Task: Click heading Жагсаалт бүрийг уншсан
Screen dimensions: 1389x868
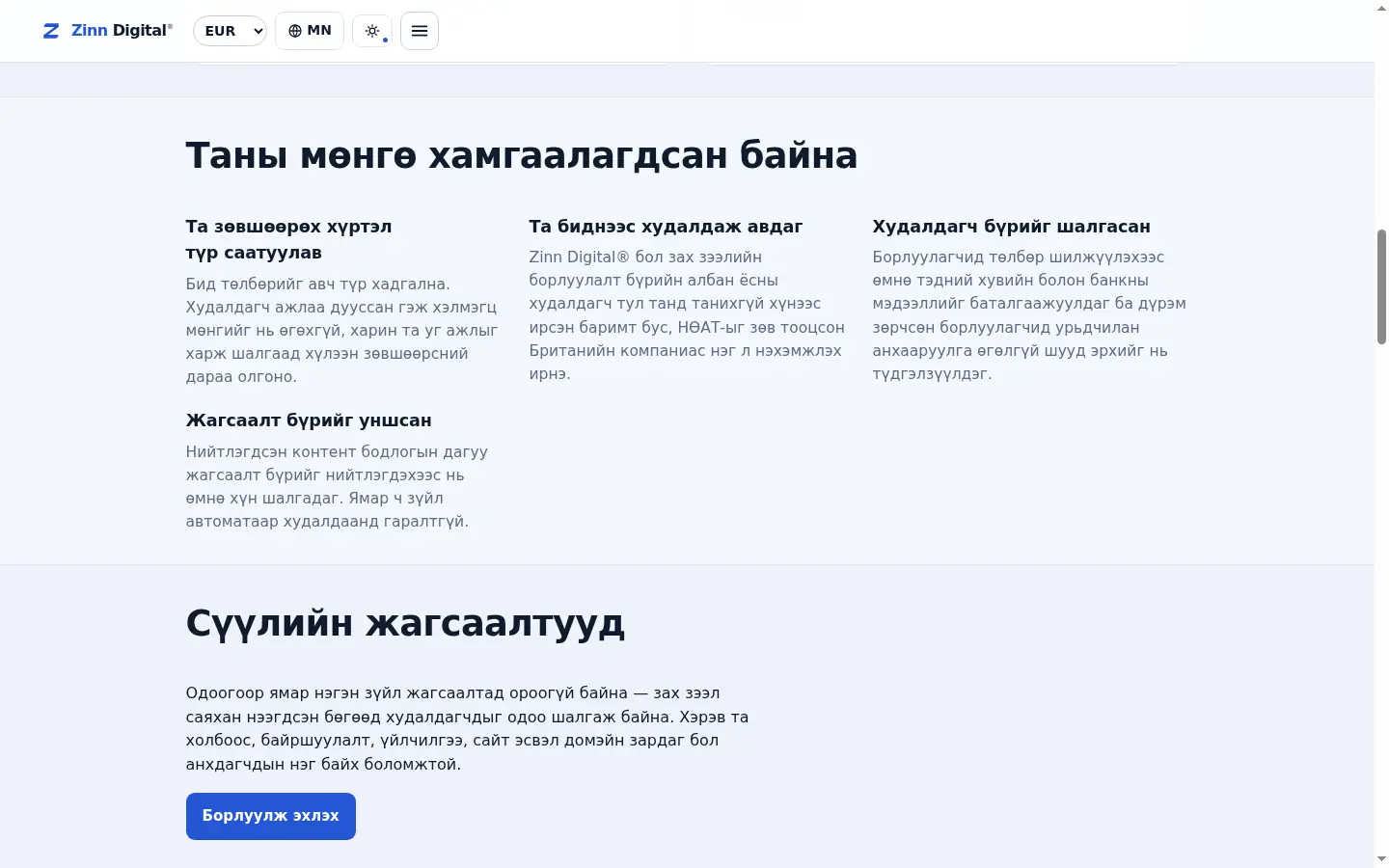Action: (309, 420)
